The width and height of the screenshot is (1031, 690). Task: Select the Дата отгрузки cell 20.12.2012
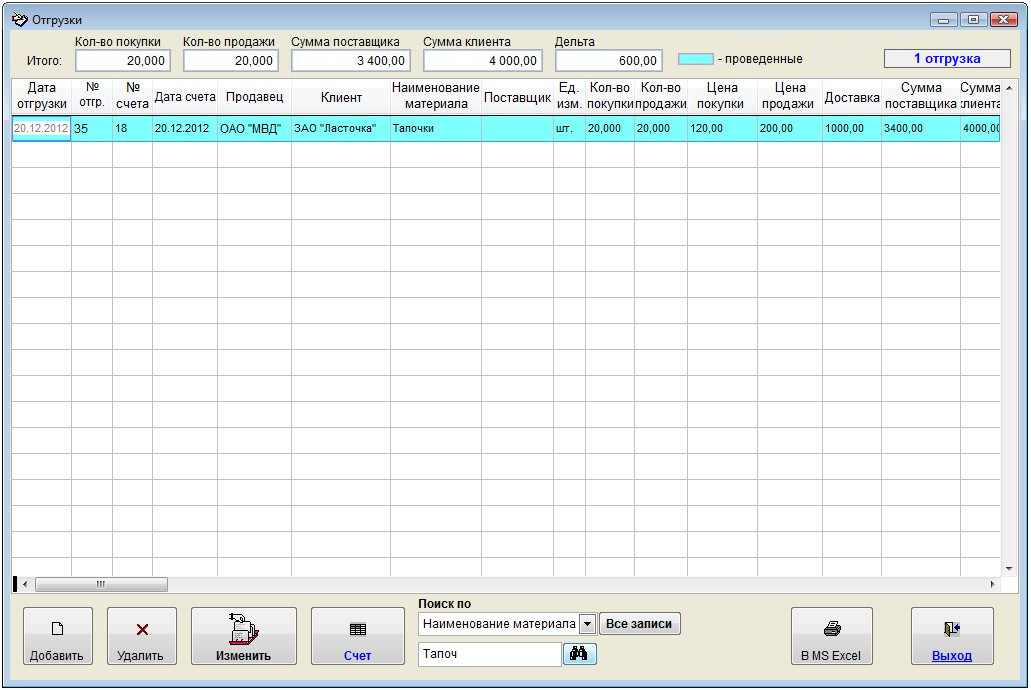click(x=41, y=129)
